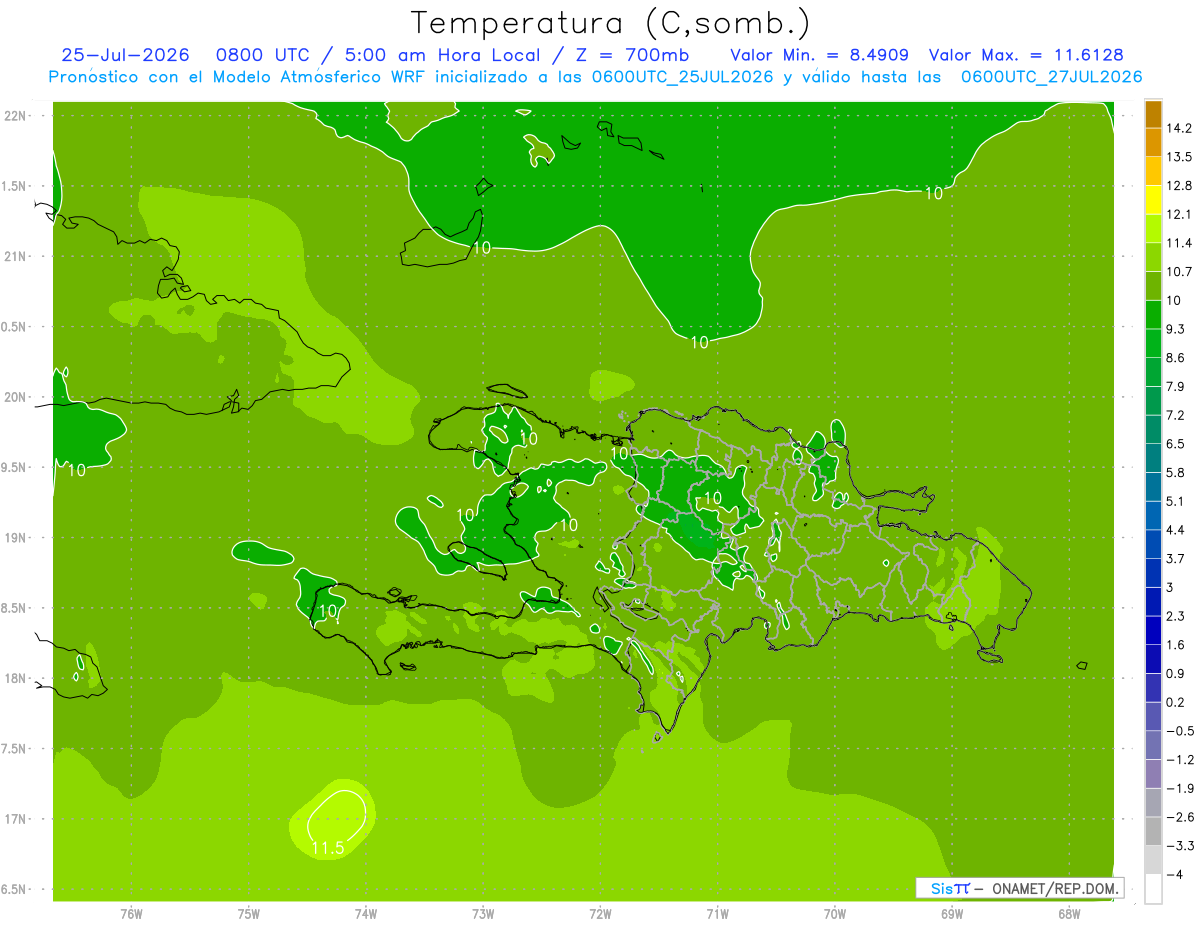Click the '76W' longitude label
This screenshot has width=1200, height=927.
tap(131, 914)
